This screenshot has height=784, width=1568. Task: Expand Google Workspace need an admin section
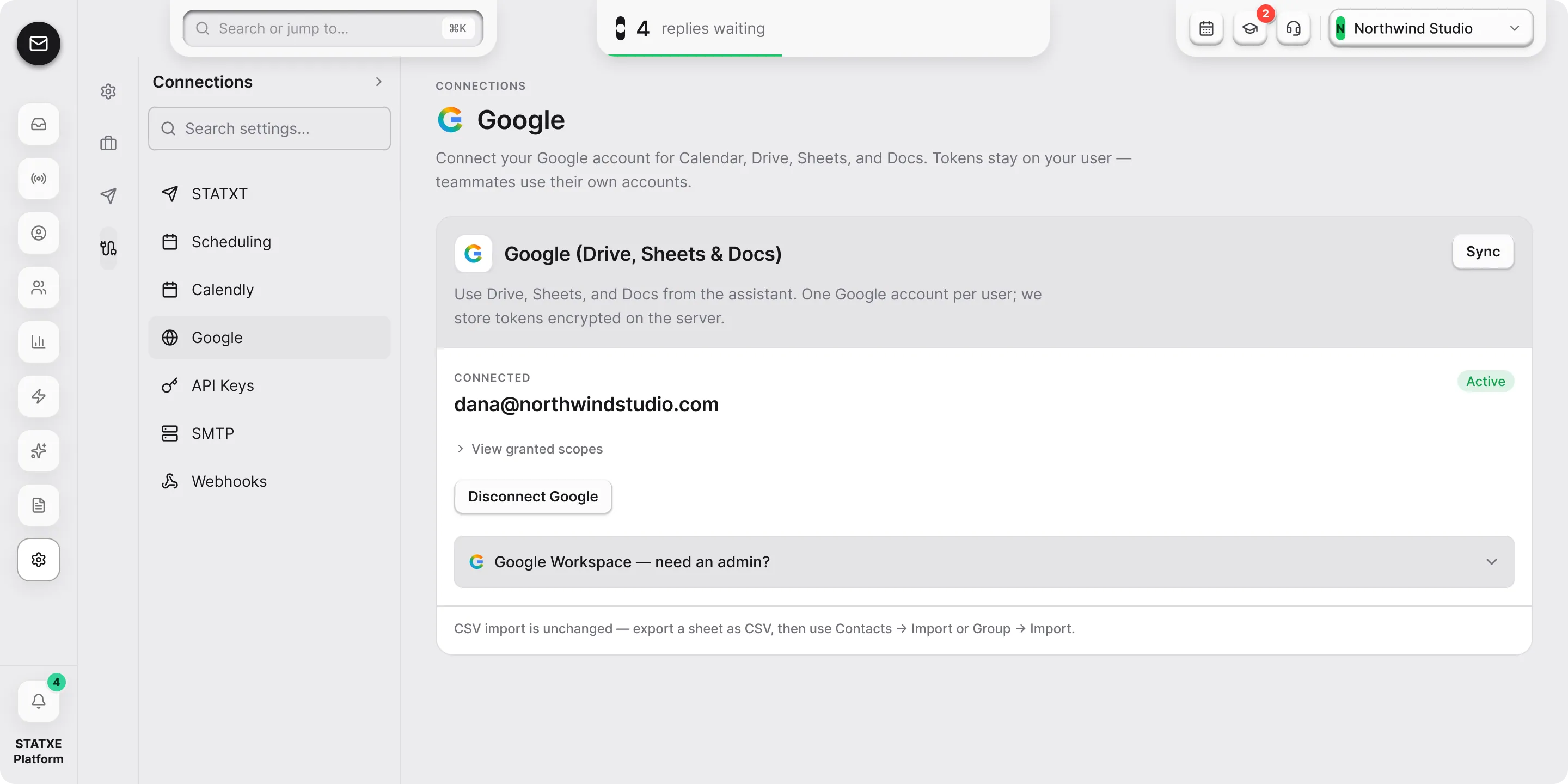(984, 562)
